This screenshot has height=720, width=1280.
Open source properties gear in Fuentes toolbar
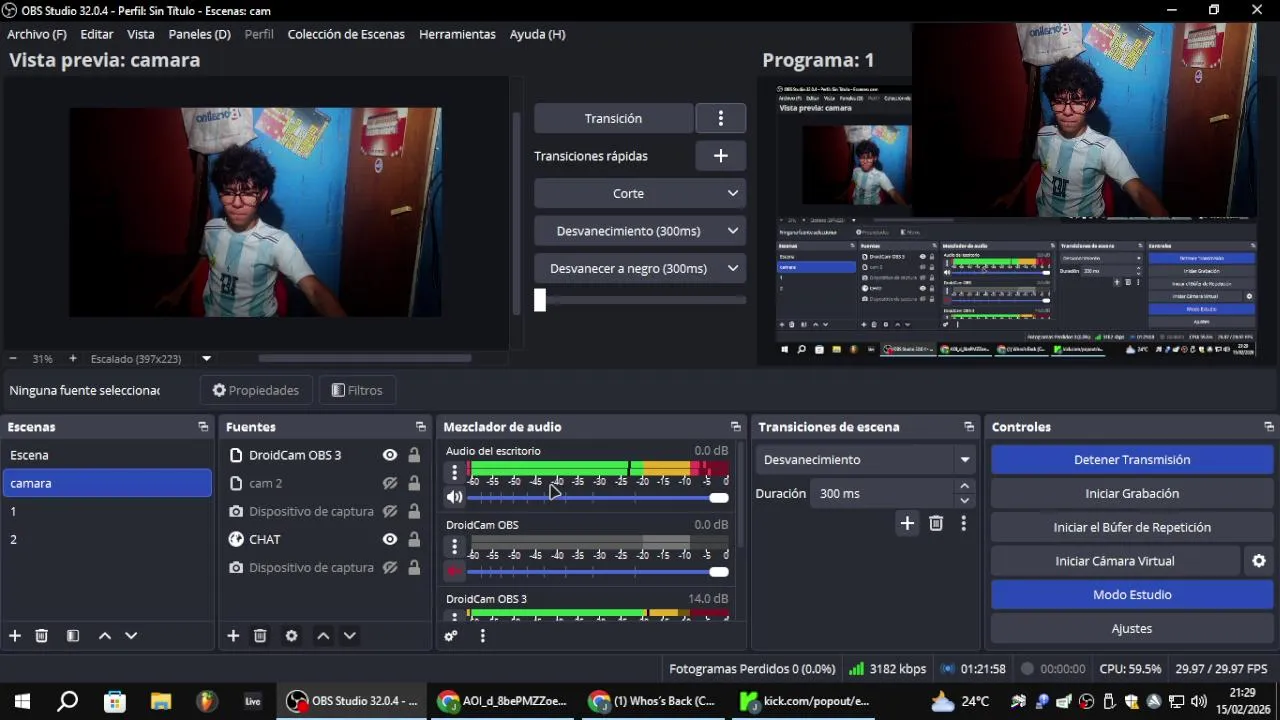pyautogui.click(x=291, y=636)
